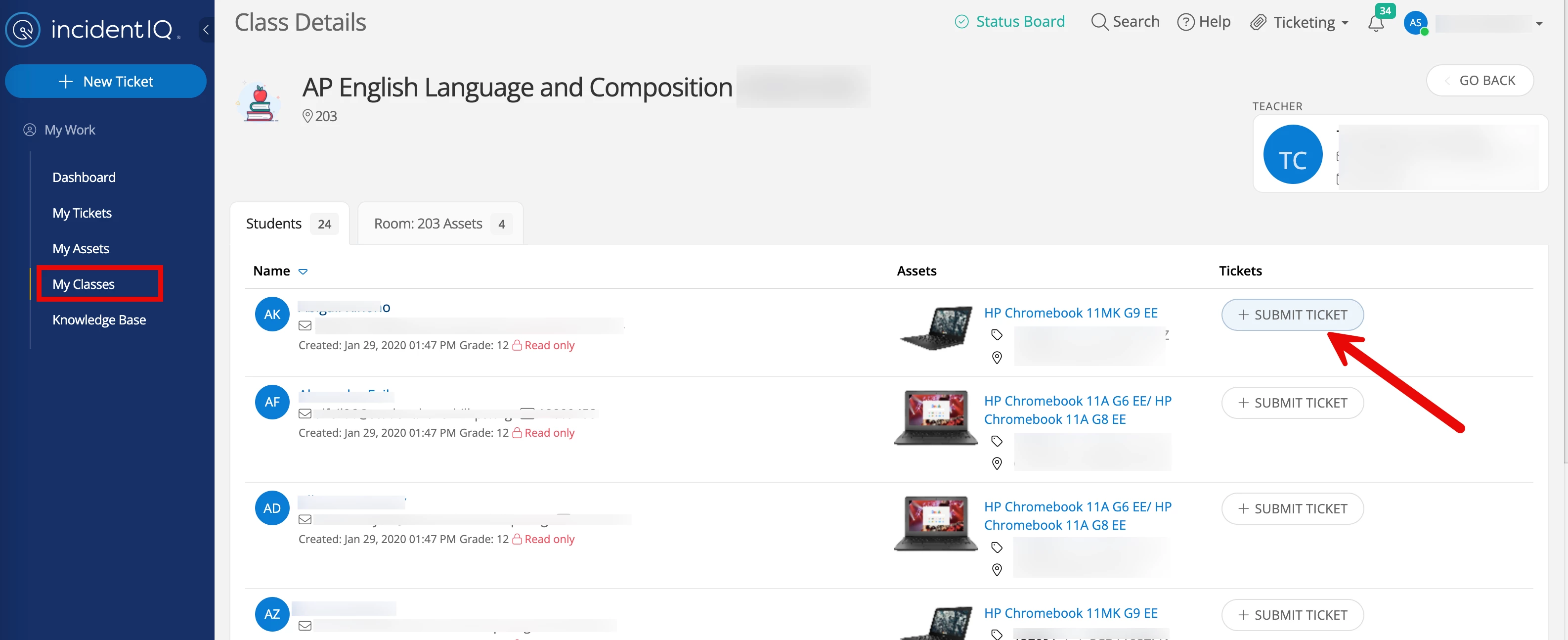Click the AK student avatar

272,314
